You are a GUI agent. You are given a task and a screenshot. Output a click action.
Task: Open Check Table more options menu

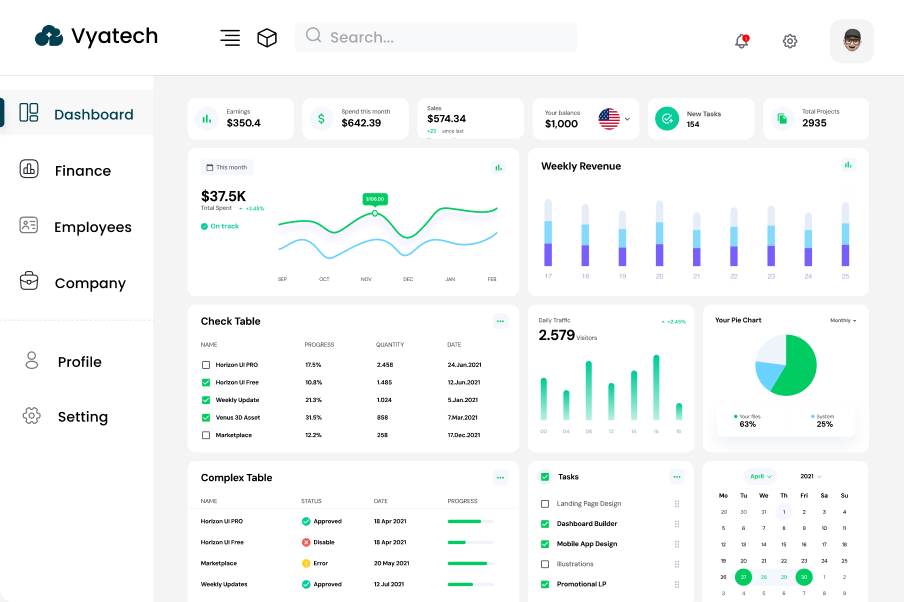(x=500, y=321)
